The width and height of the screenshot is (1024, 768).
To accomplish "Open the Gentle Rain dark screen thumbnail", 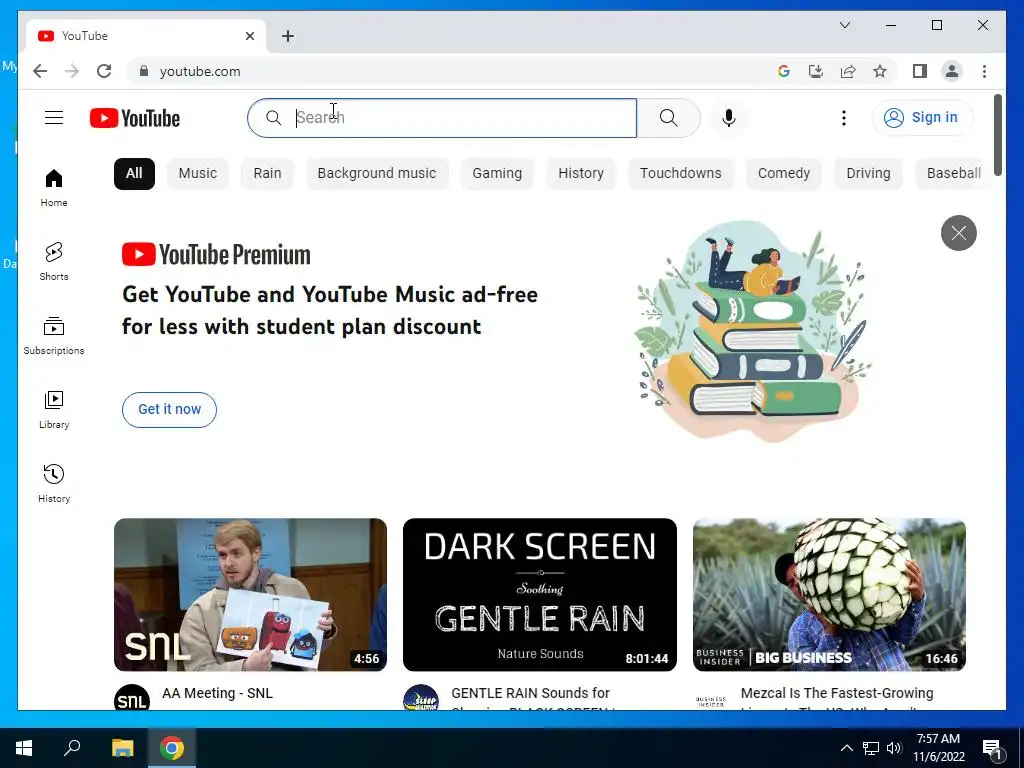I will point(539,594).
